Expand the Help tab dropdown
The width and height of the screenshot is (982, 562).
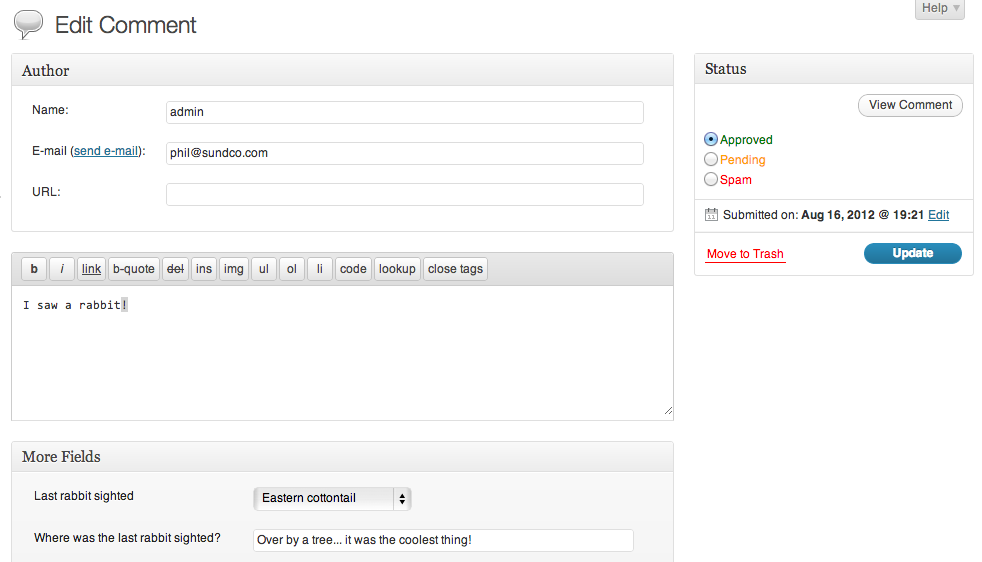940,9
